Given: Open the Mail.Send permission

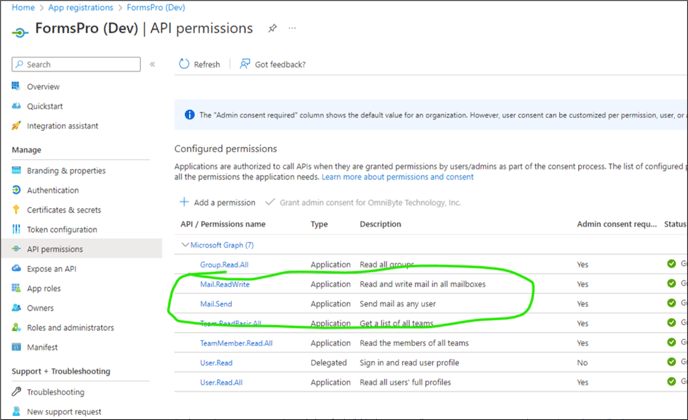Looking at the screenshot, I should (216, 304).
